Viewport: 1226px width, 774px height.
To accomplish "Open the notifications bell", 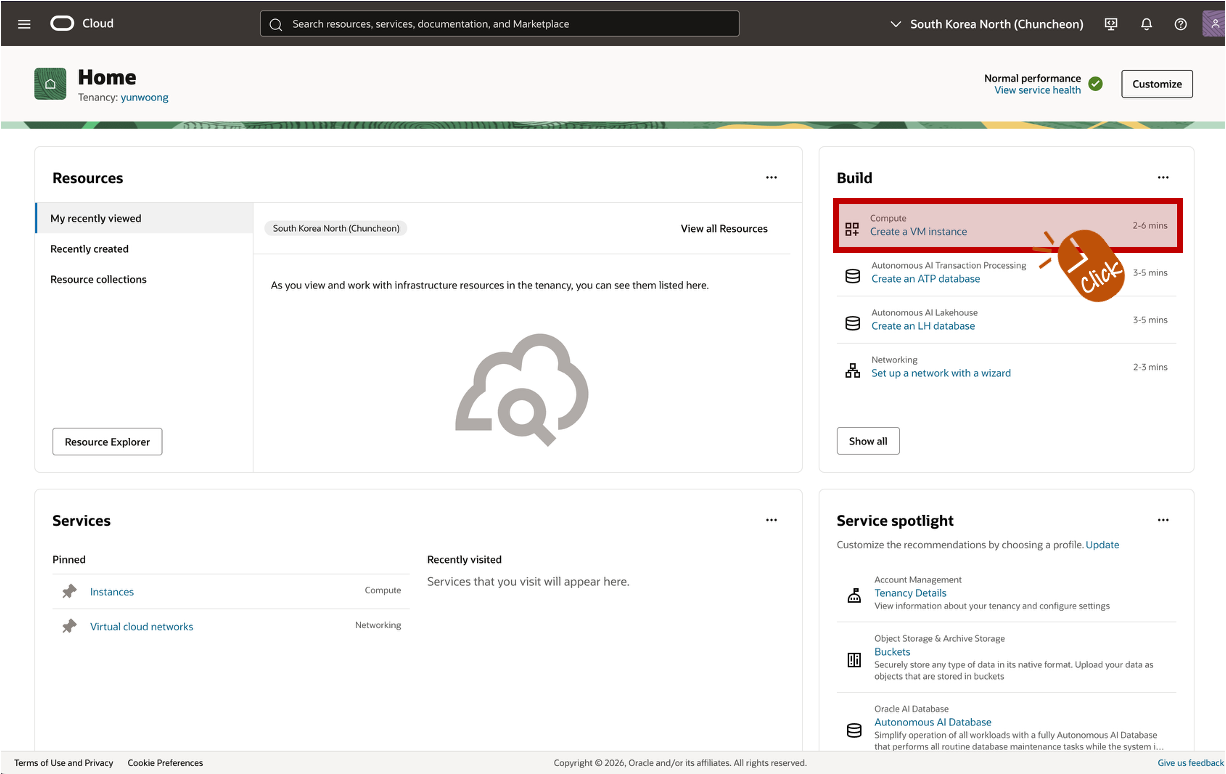I will 1146,24.
